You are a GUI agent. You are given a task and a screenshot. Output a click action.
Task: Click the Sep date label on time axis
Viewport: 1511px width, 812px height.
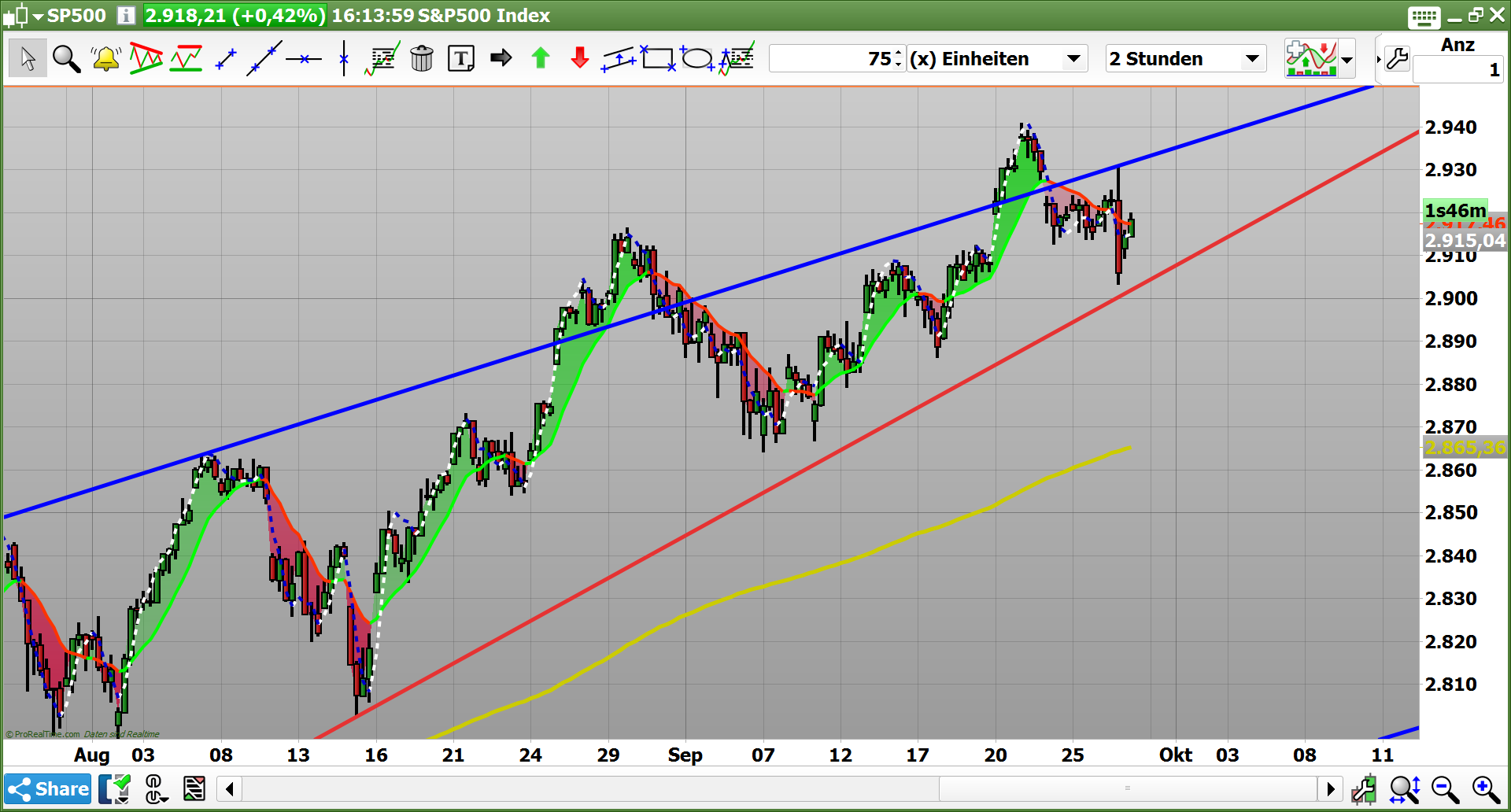coord(685,755)
